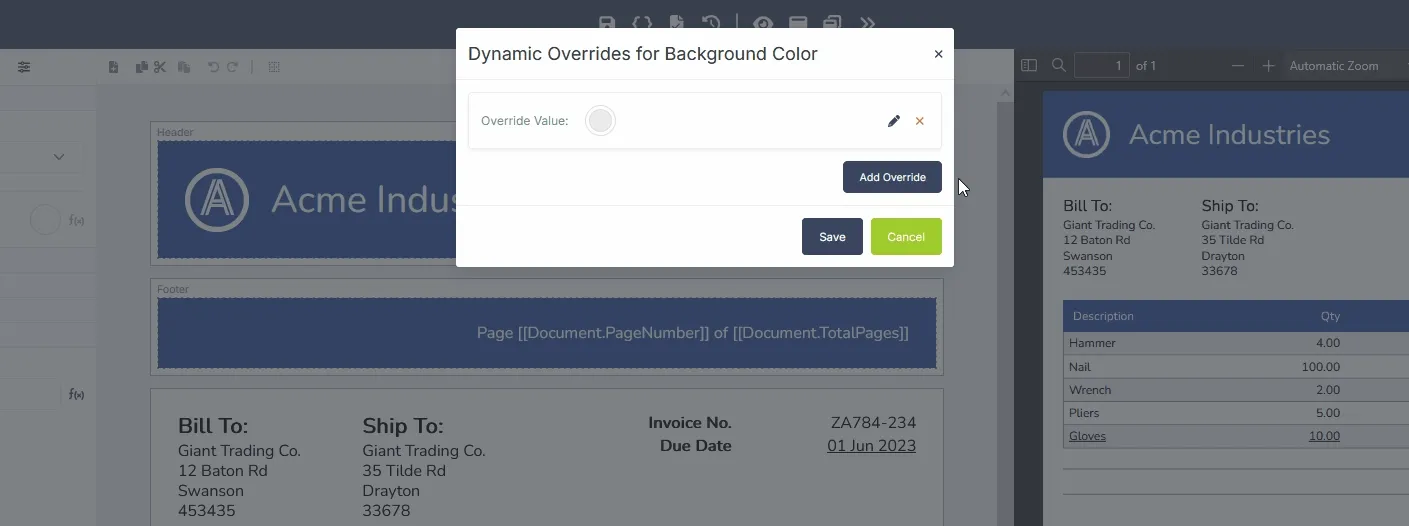
Task: Click the preview eye icon
Action: (x=763, y=22)
